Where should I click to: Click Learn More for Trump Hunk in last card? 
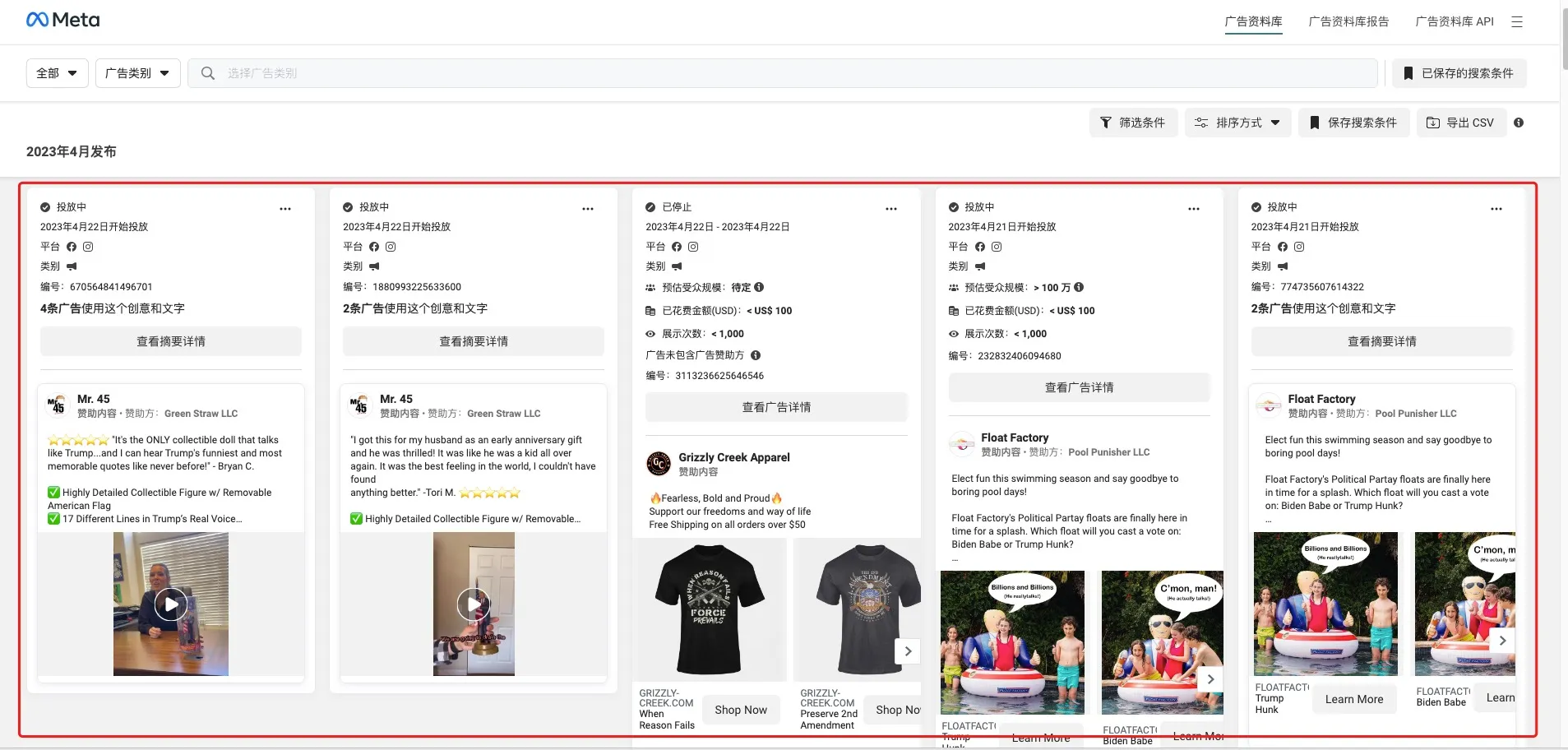(1354, 699)
